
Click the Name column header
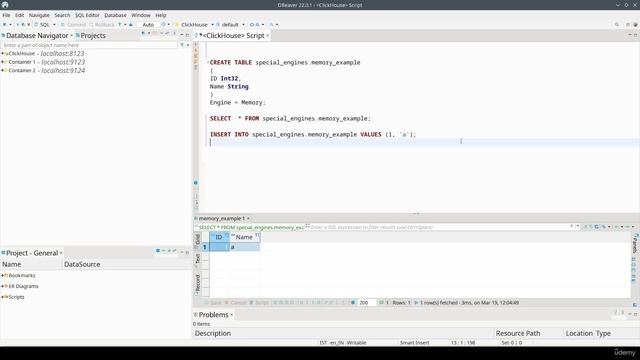(x=244, y=237)
